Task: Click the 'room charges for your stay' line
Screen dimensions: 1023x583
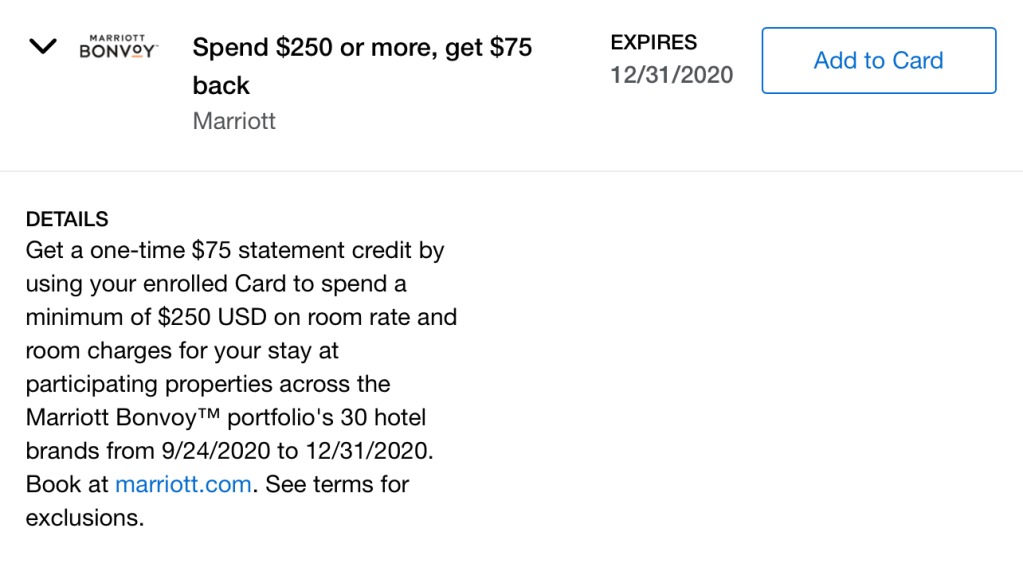Action: coord(182,351)
